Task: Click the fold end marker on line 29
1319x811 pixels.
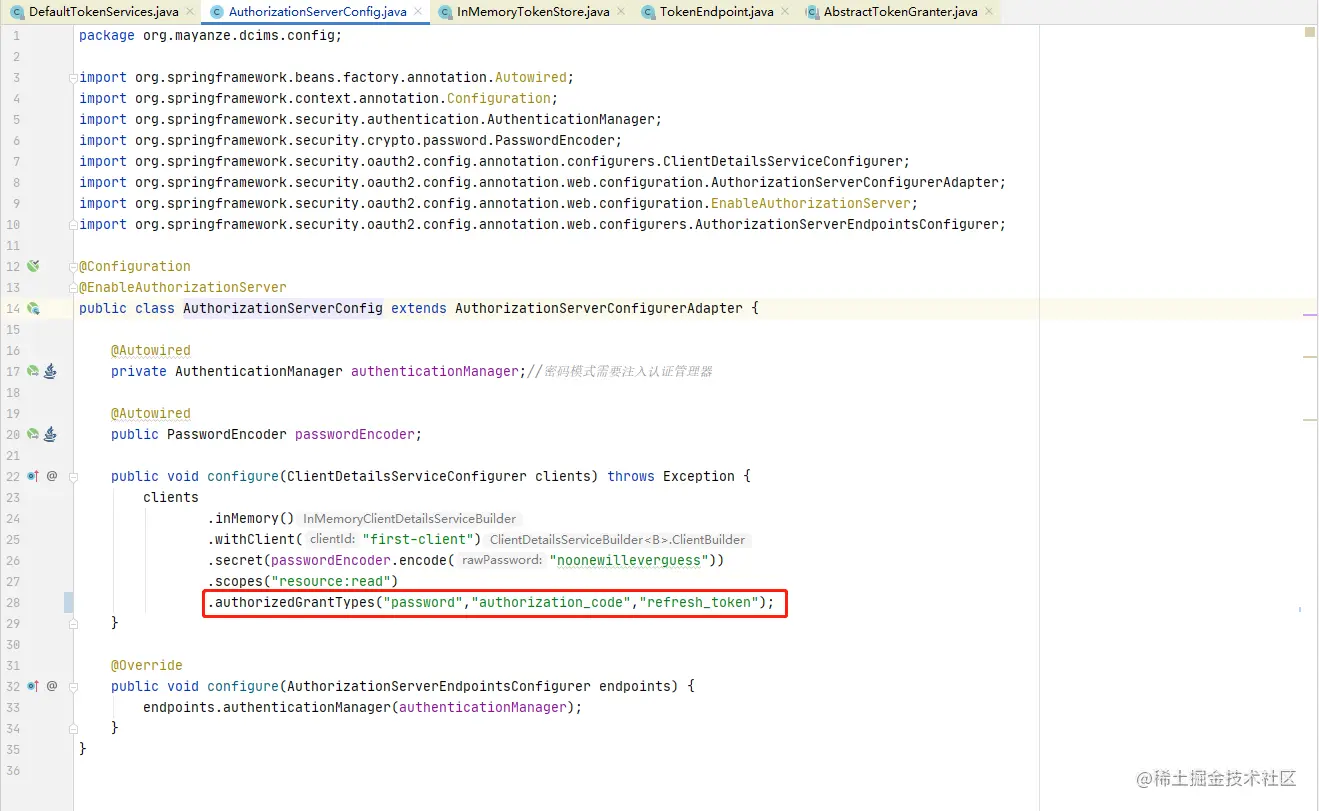Action: click(73, 623)
